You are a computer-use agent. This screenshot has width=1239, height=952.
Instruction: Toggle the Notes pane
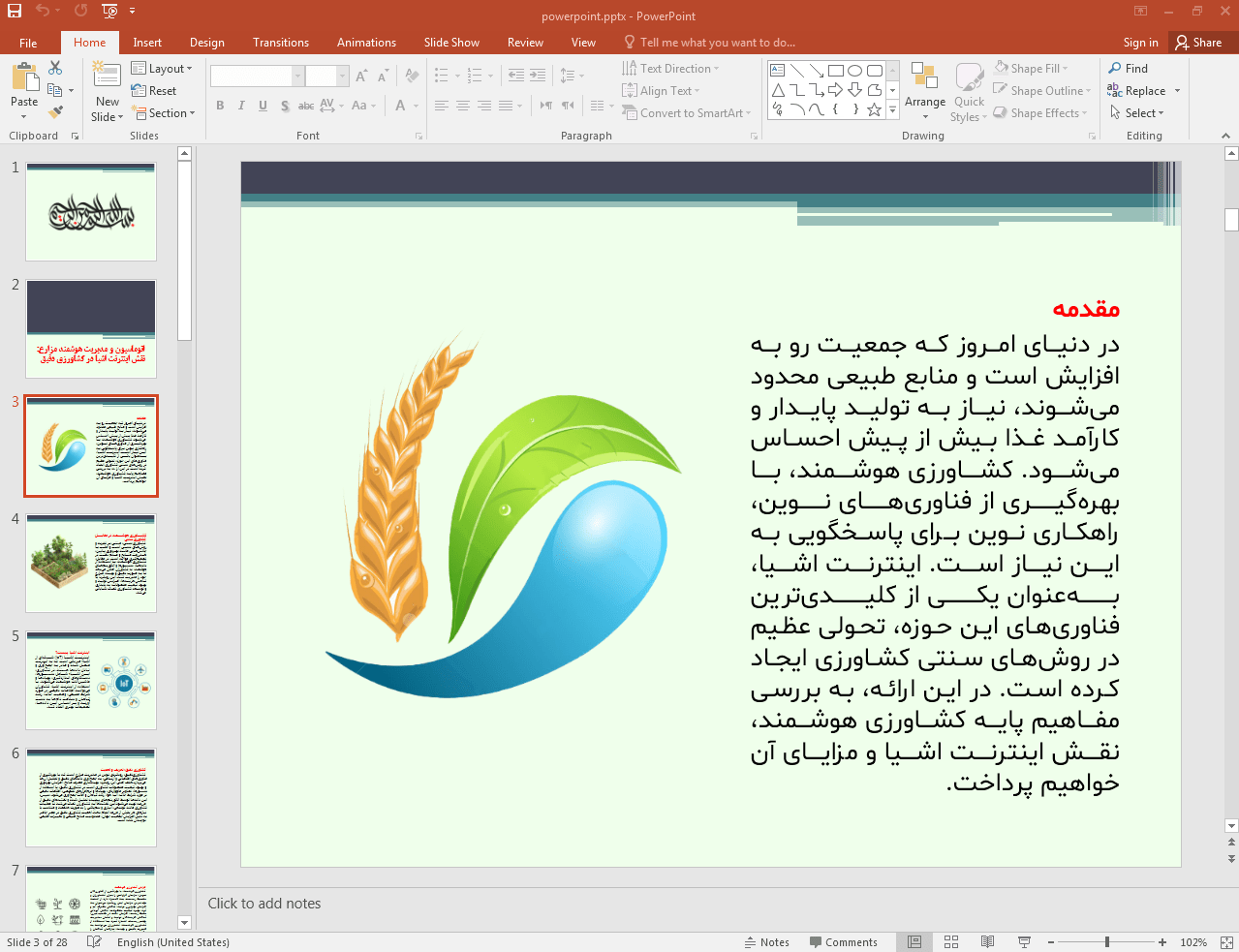tap(766, 942)
